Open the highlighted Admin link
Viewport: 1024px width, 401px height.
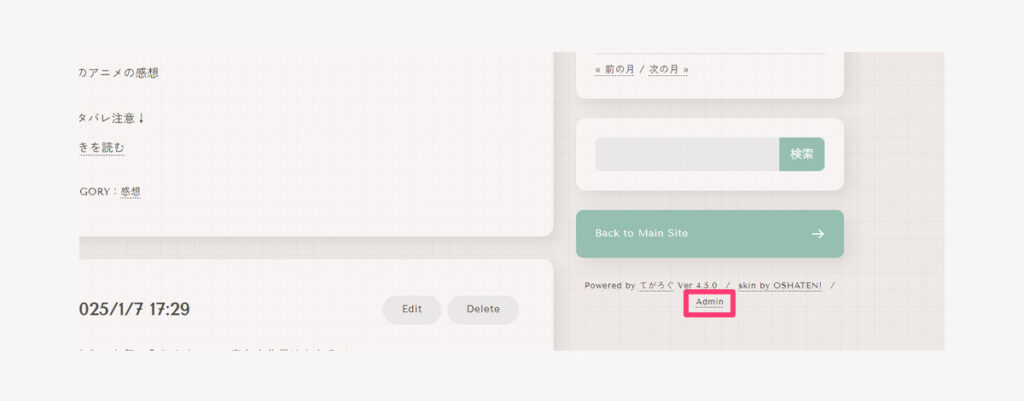click(709, 301)
